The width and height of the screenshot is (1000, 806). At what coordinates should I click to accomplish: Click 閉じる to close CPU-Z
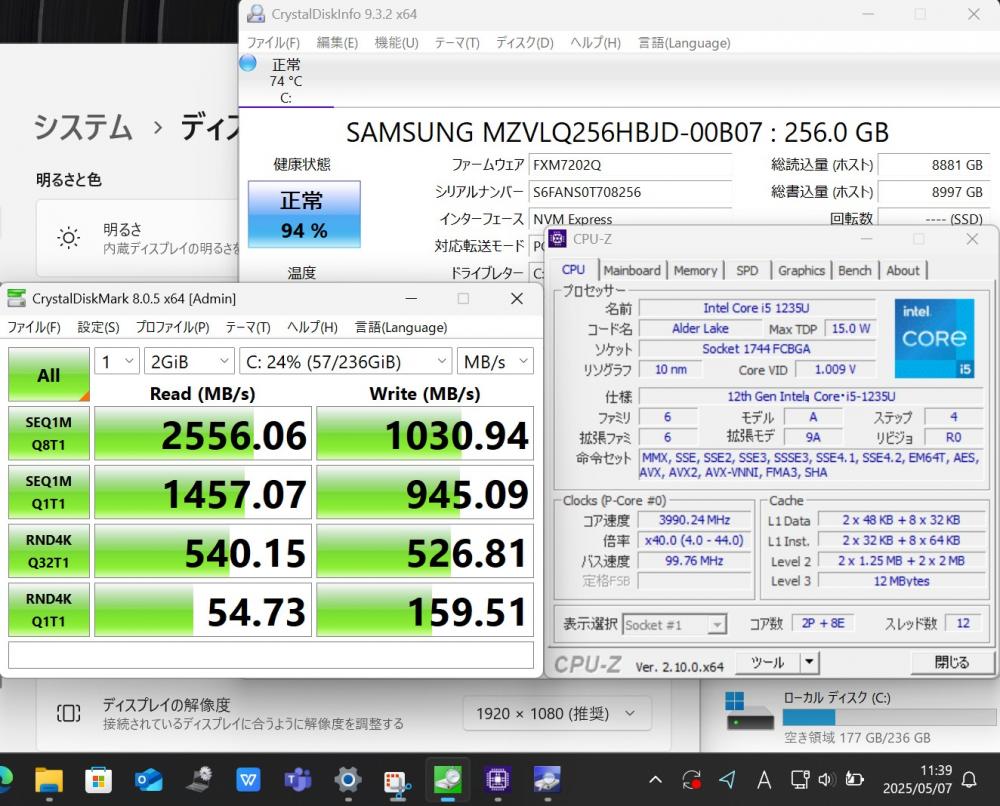point(952,662)
